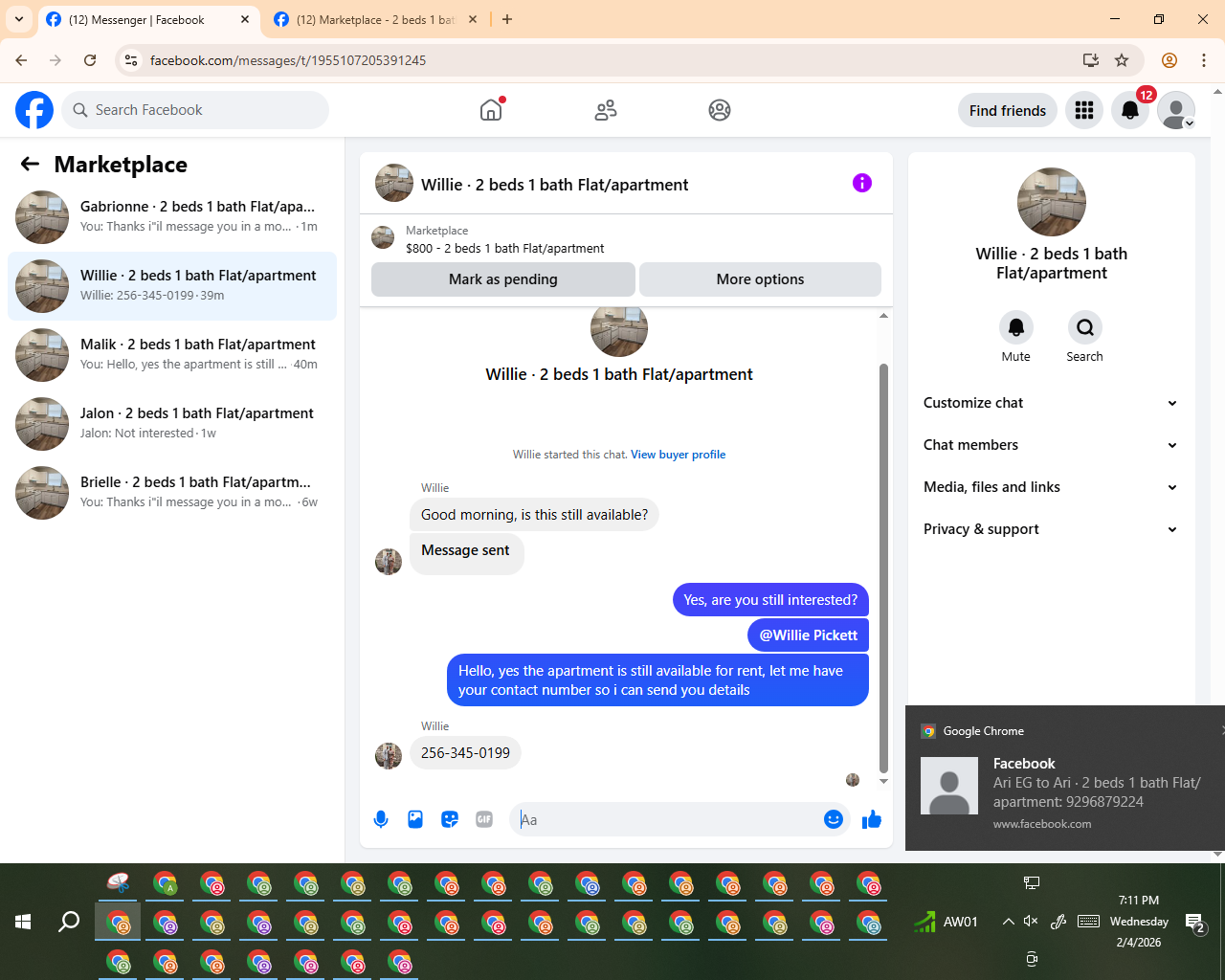Attach a photo with the image icon
The height and width of the screenshot is (980, 1225).
click(x=415, y=819)
